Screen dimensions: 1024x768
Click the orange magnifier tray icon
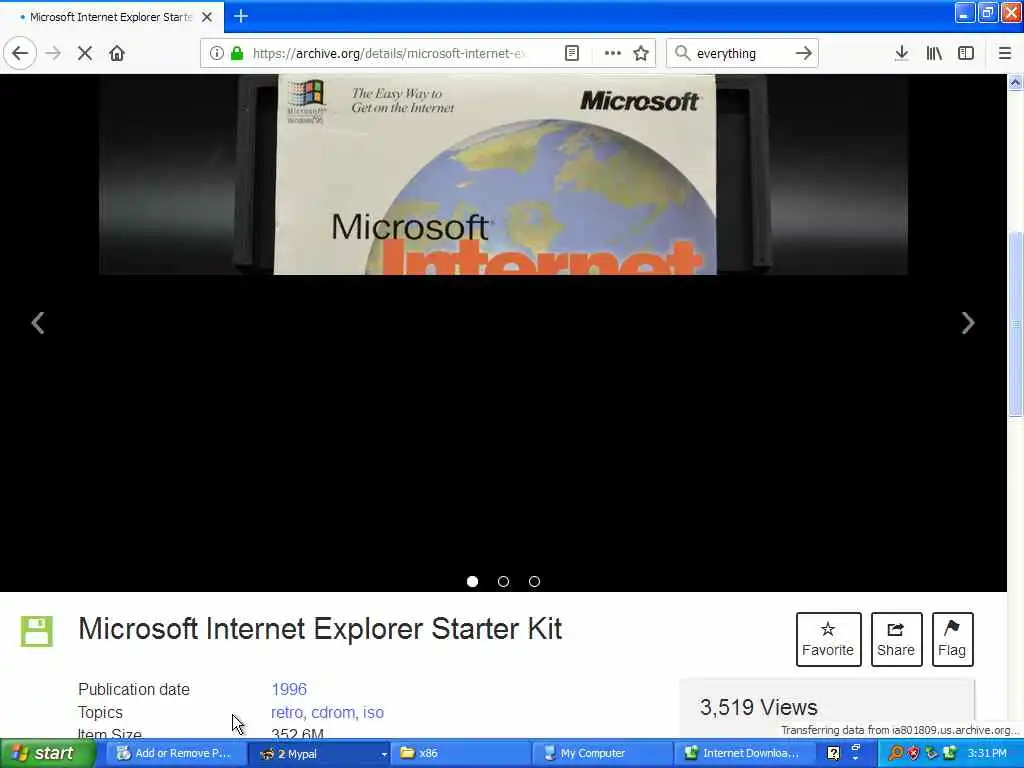coord(895,754)
